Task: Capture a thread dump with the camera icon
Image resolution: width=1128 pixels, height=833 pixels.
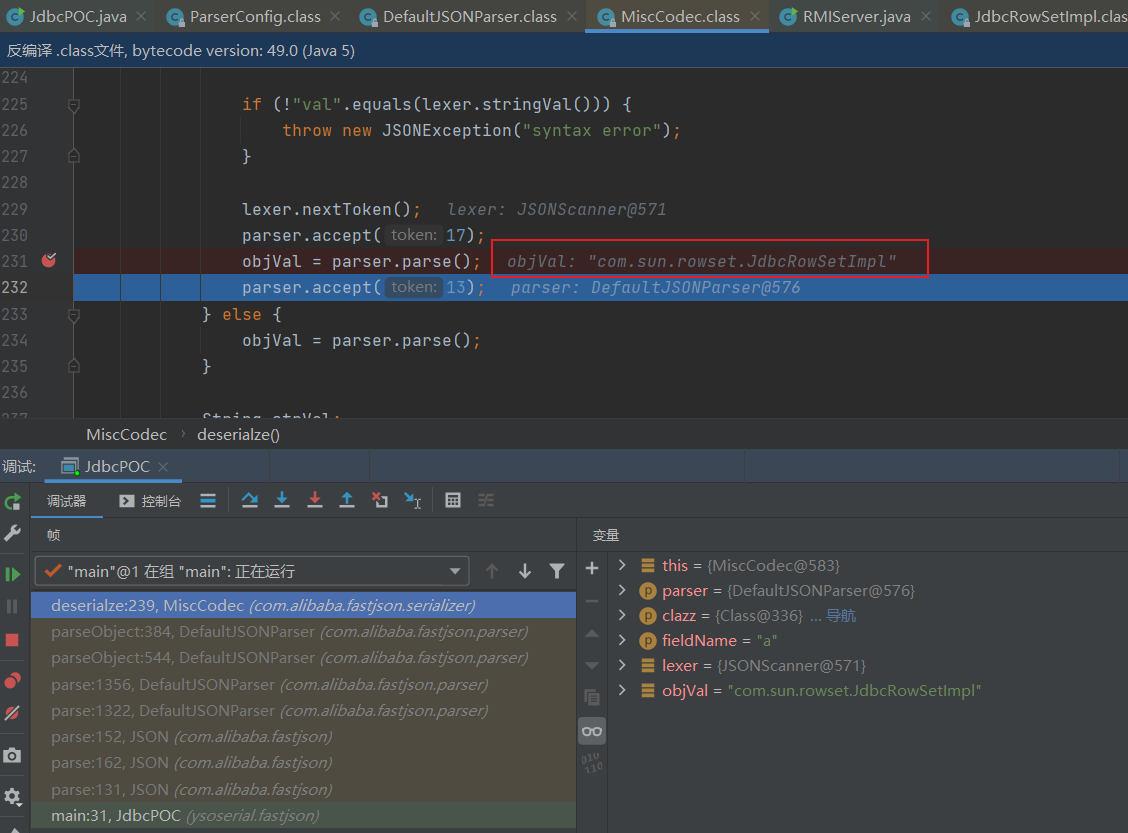Action: (x=12, y=756)
